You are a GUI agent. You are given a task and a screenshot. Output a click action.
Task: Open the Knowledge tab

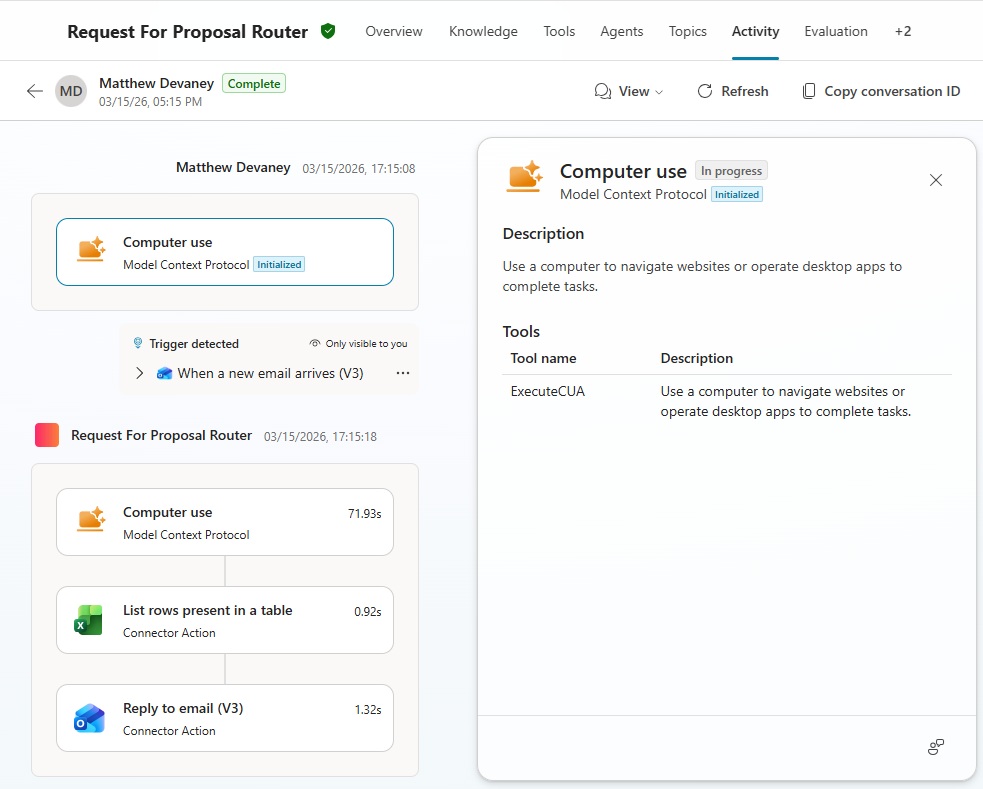coord(483,31)
